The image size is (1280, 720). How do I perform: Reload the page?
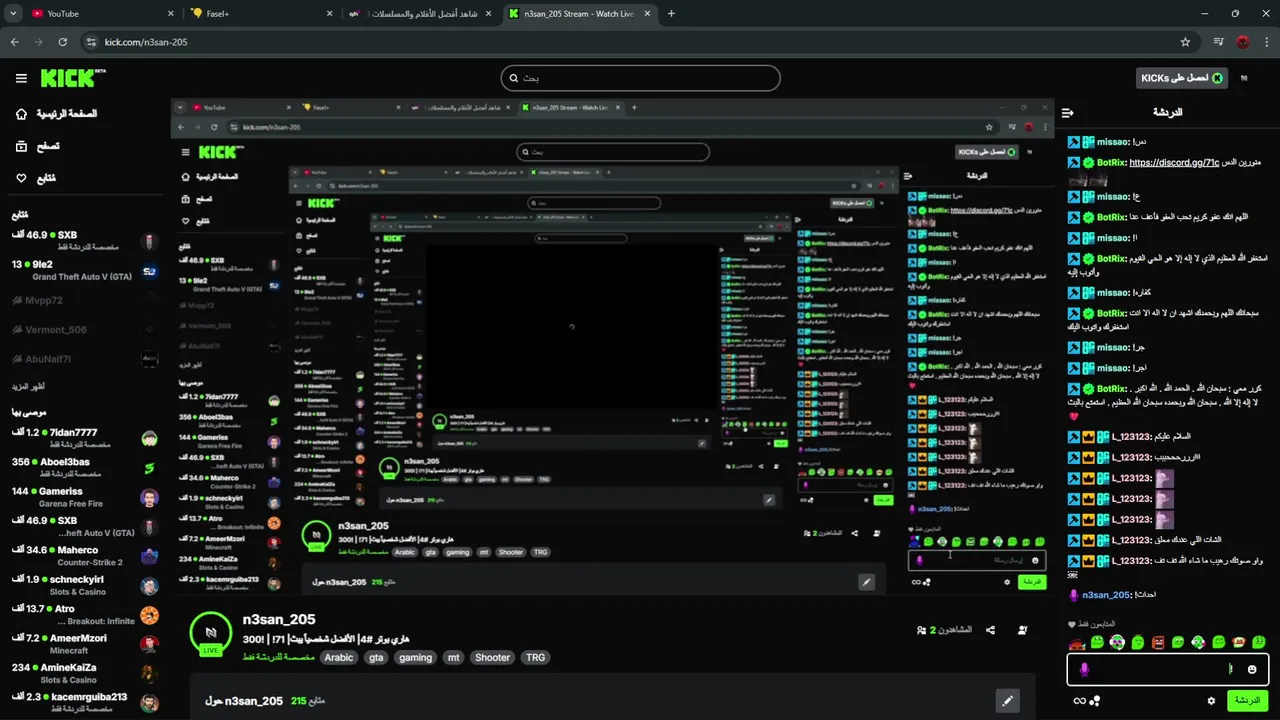point(63,42)
